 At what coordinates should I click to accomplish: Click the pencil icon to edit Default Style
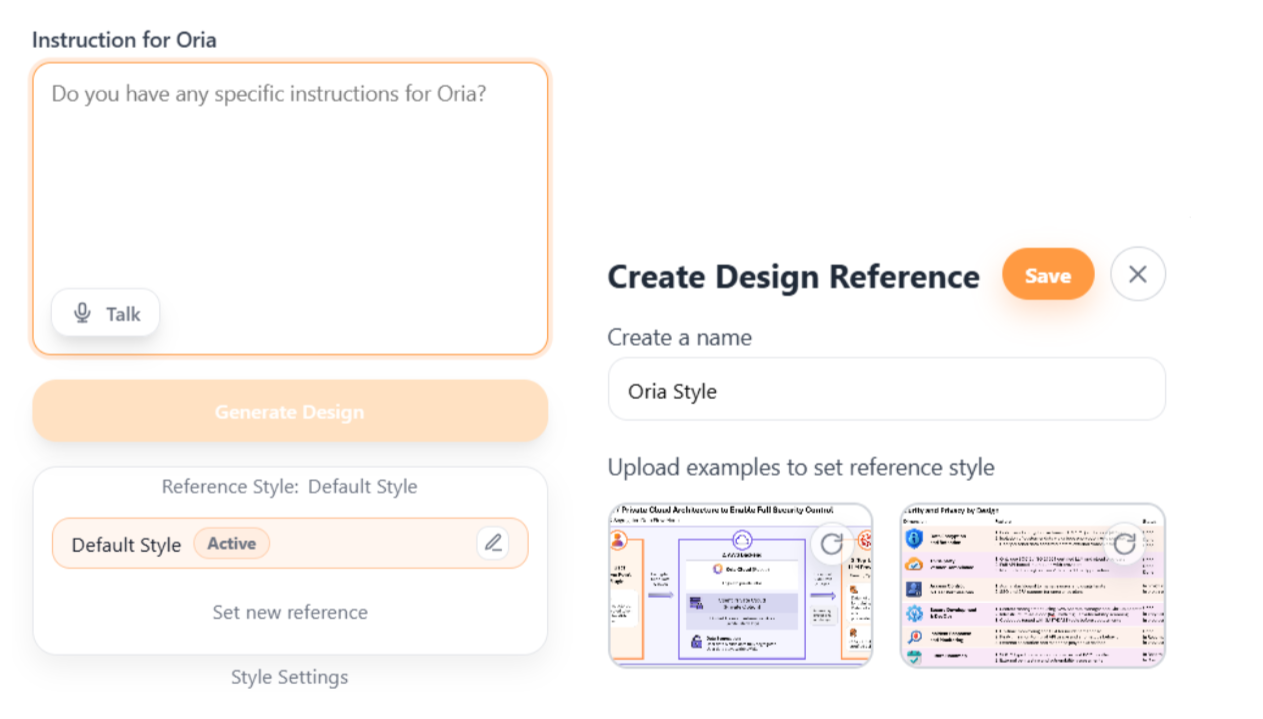pyautogui.click(x=493, y=542)
